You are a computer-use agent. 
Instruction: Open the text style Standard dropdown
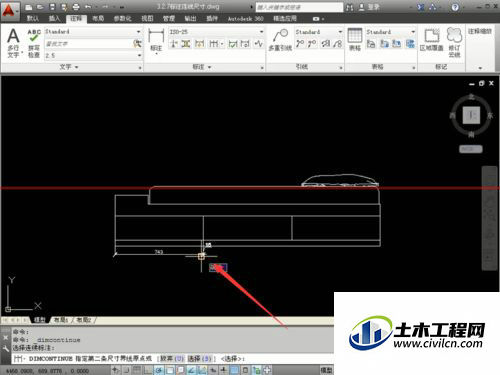point(93,32)
